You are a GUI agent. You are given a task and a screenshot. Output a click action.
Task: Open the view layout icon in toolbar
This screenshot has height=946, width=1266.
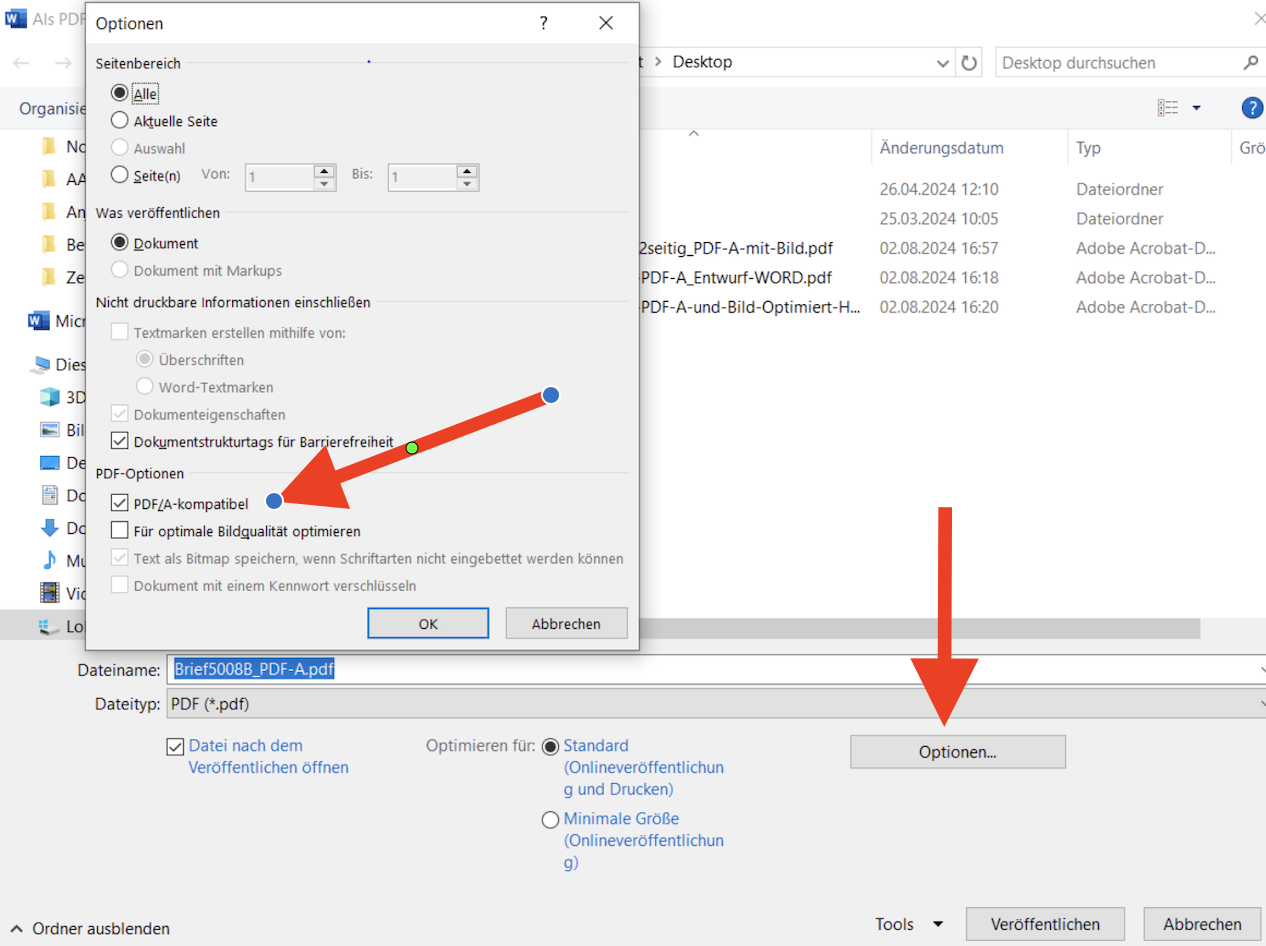click(x=1168, y=108)
